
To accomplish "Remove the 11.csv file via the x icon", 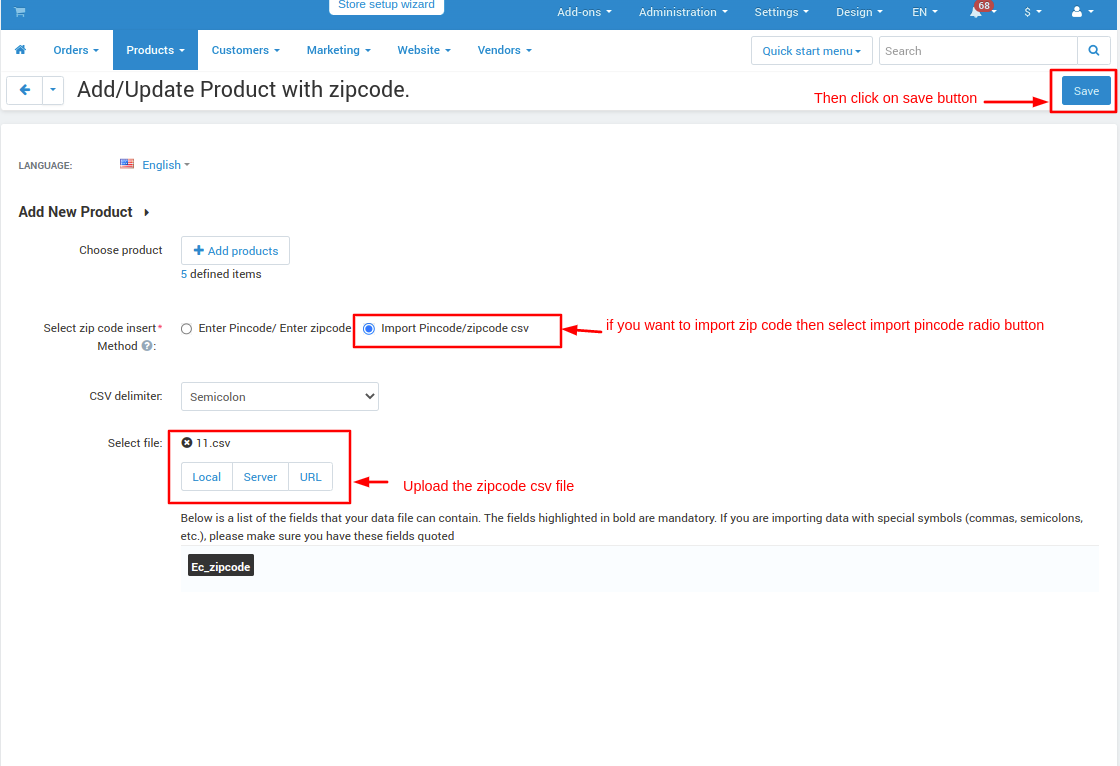I will [x=186, y=443].
